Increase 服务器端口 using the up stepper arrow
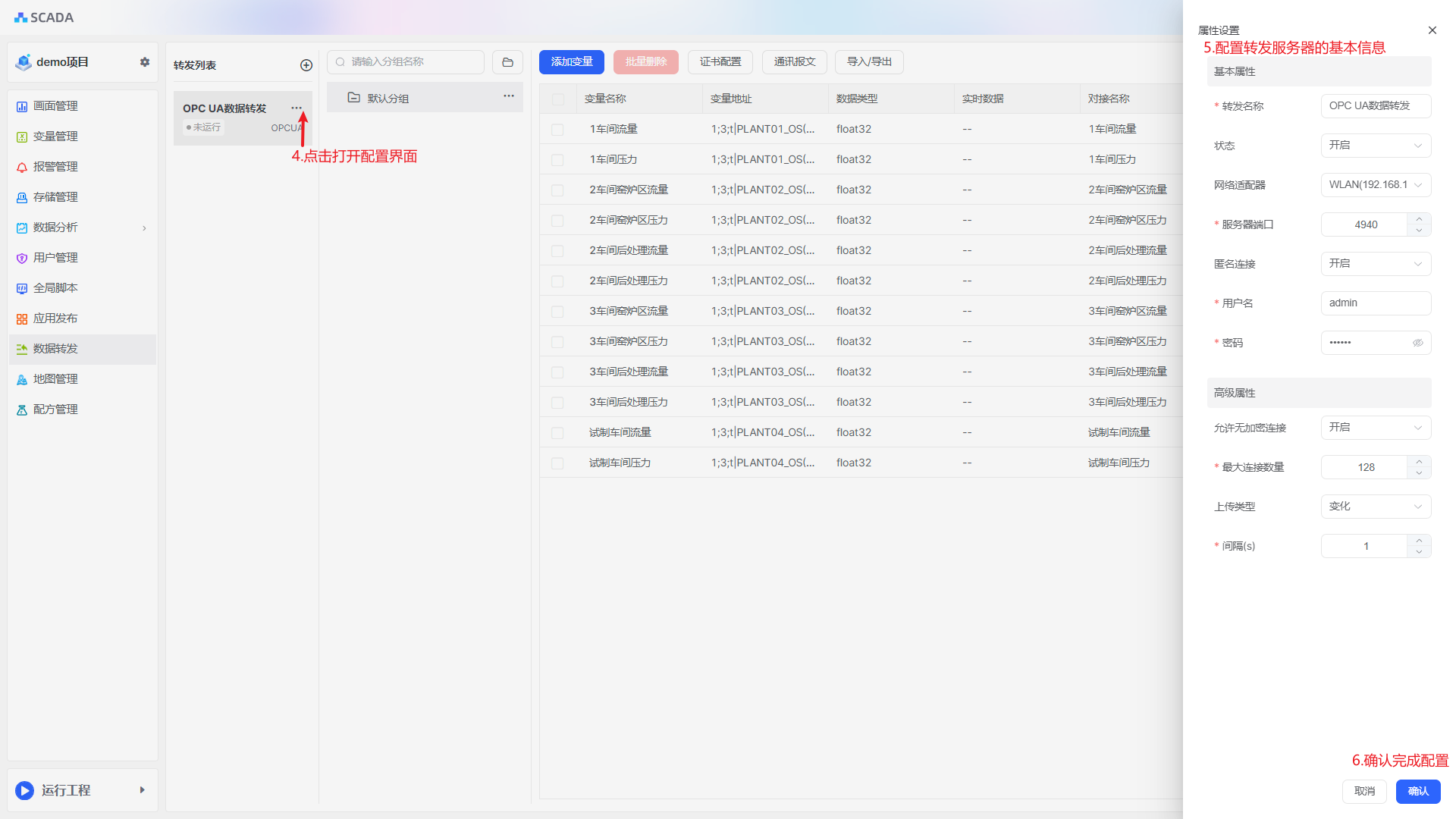The height and width of the screenshot is (819, 1456). (x=1419, y=219)
